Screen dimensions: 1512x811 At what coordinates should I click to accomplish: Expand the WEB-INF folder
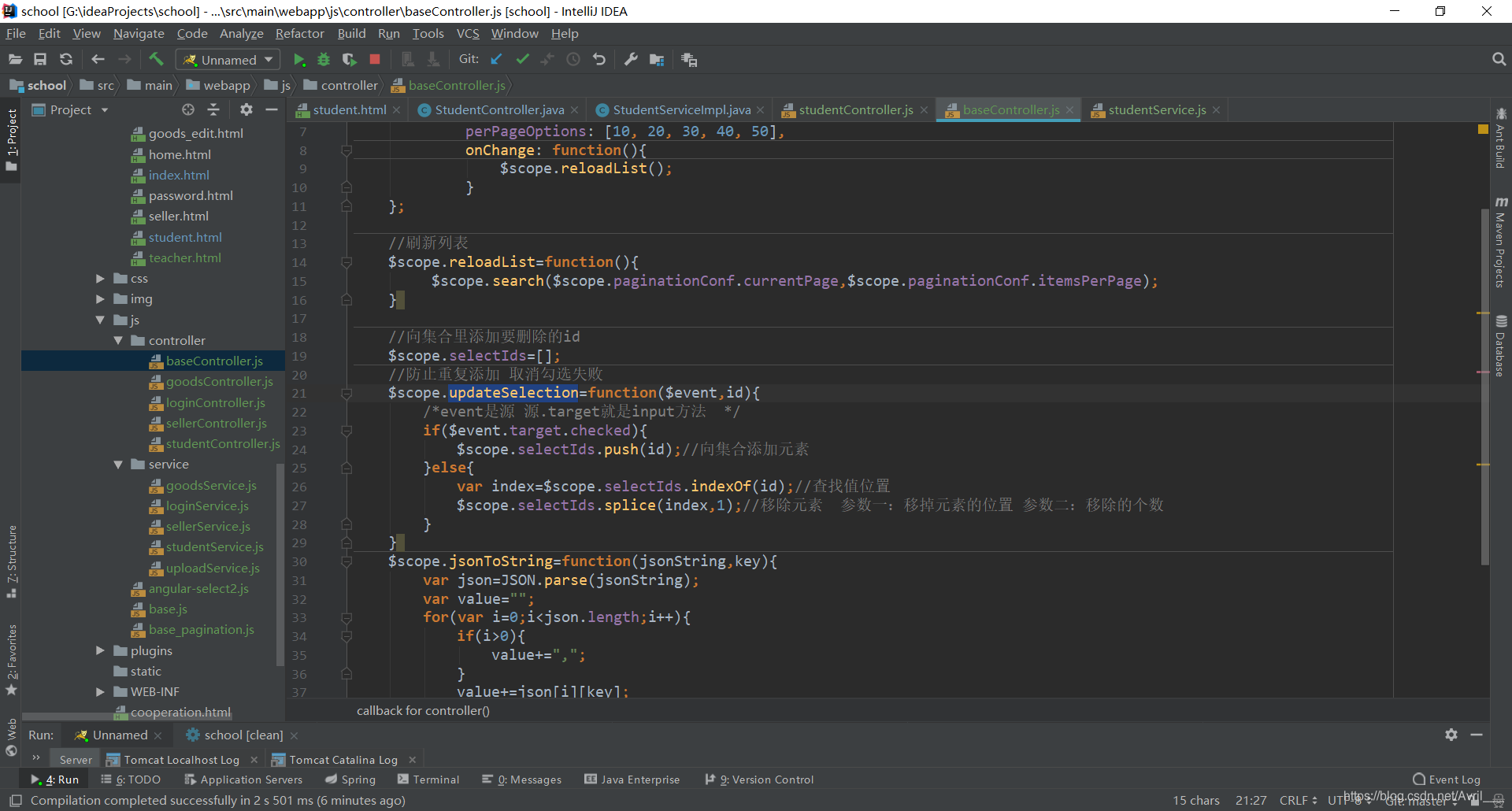point(100,692)
